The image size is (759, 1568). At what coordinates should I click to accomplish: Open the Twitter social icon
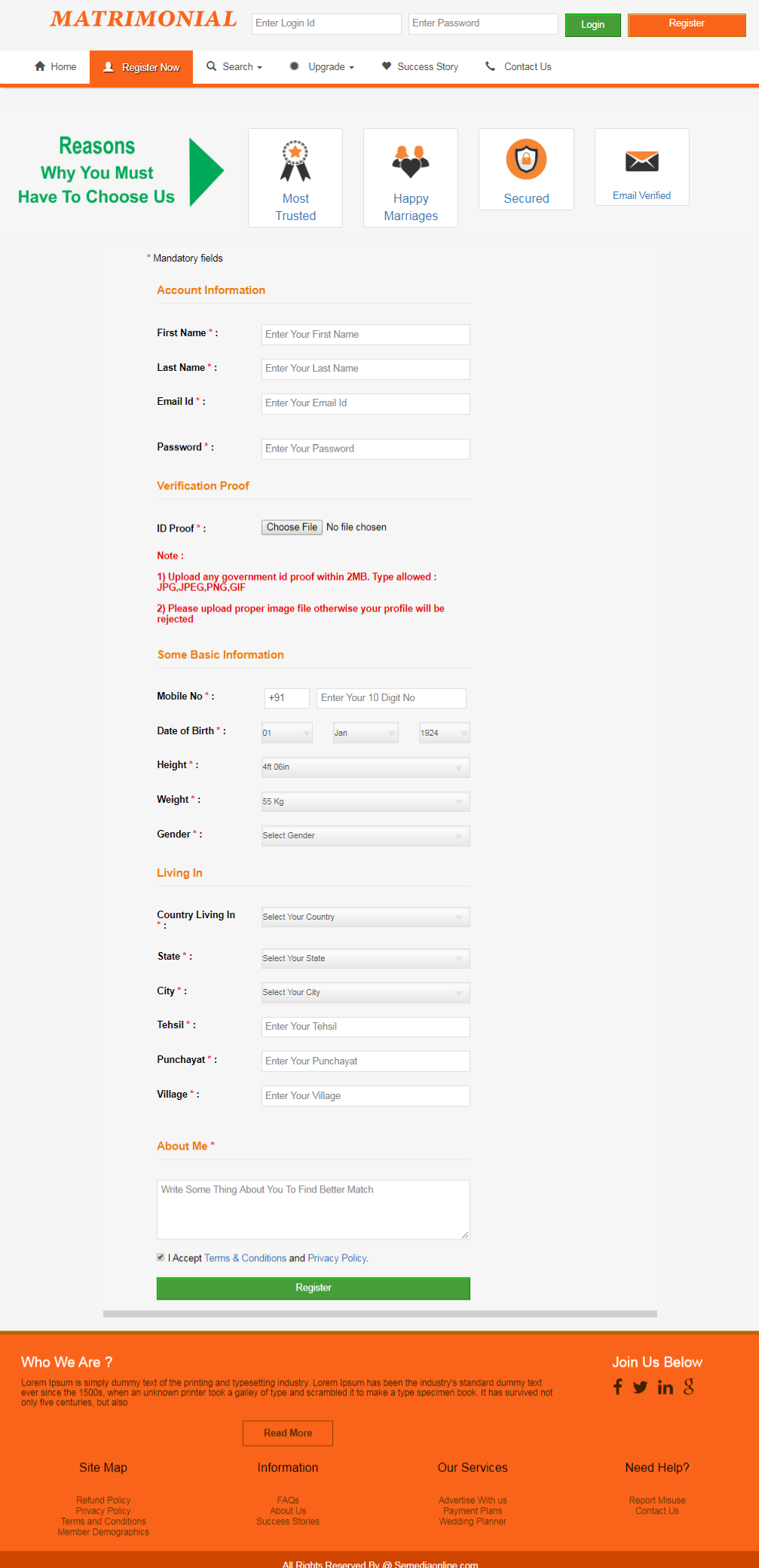[x=640, y=1387]
